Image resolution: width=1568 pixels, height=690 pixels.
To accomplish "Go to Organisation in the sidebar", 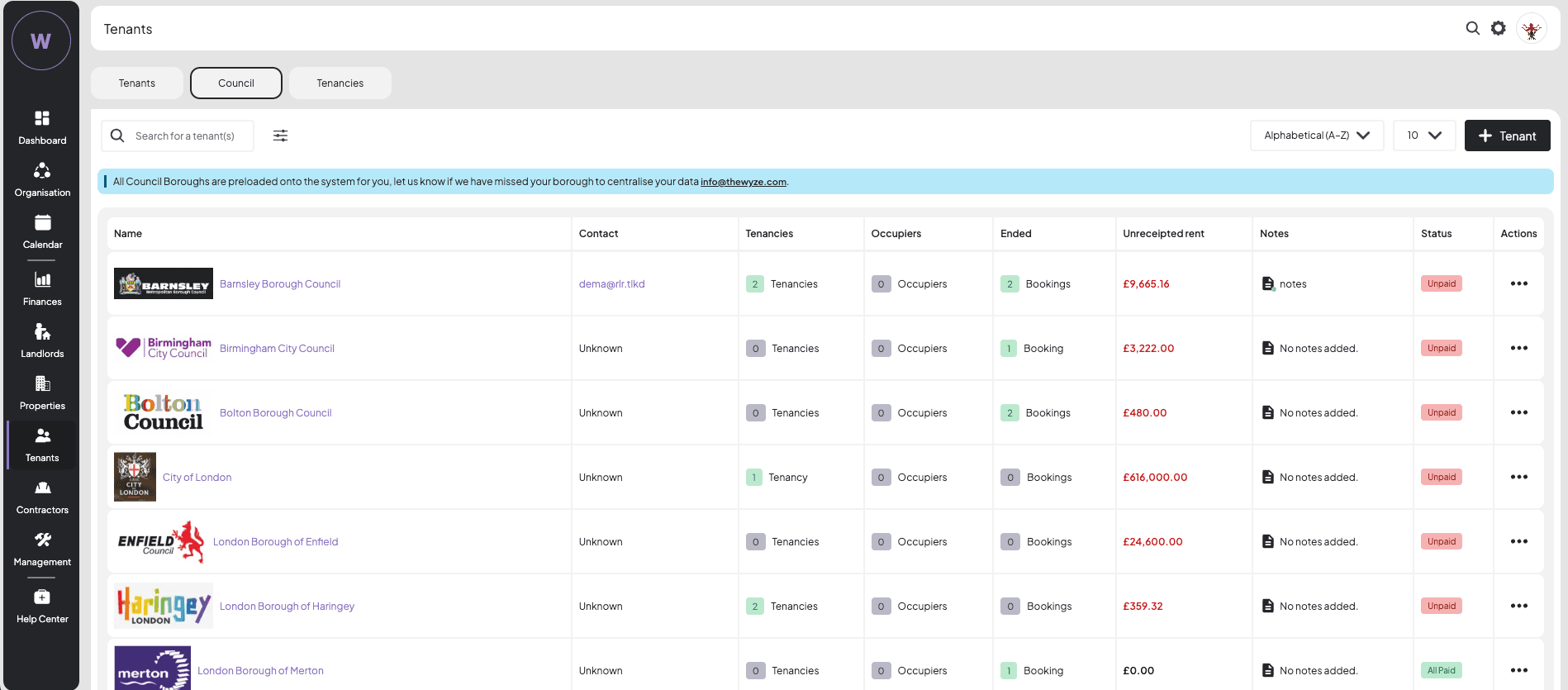I will tap(42, 179).
